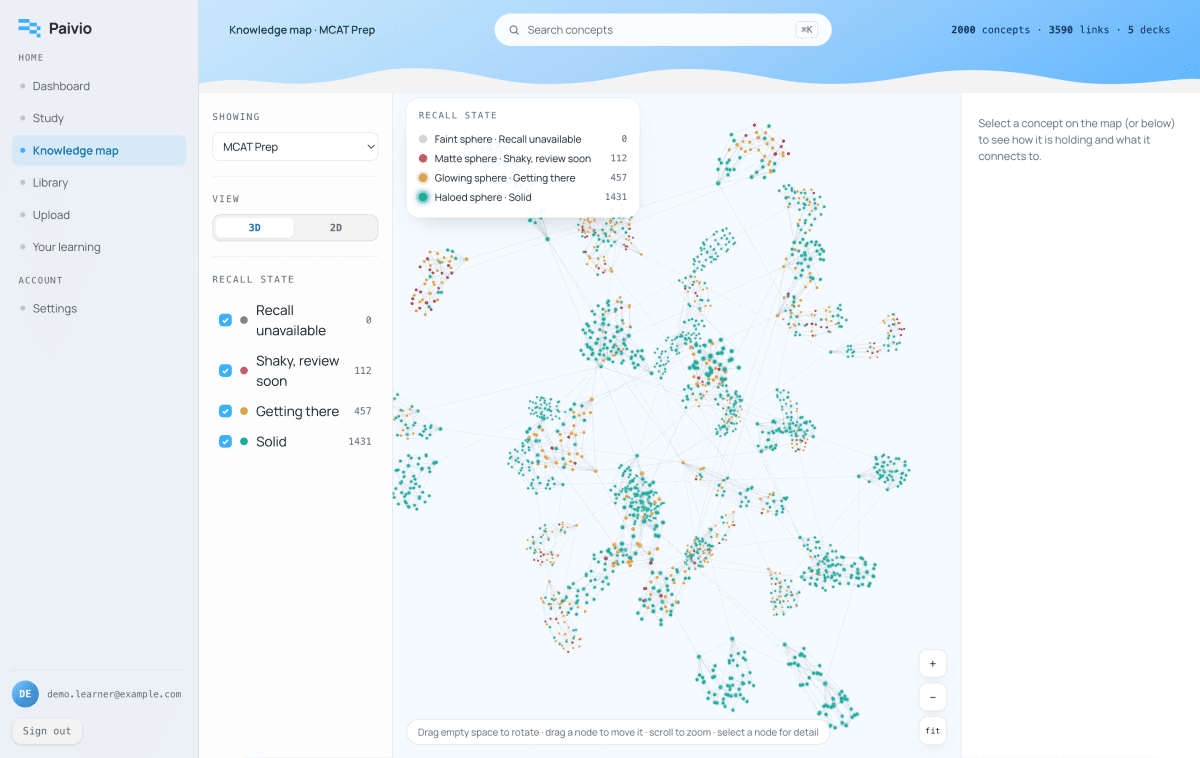Image resolution: width=1200 pixels, height=758 pixels.
Task: Click the '5 decks' counter
Action: pos(1148,30)
